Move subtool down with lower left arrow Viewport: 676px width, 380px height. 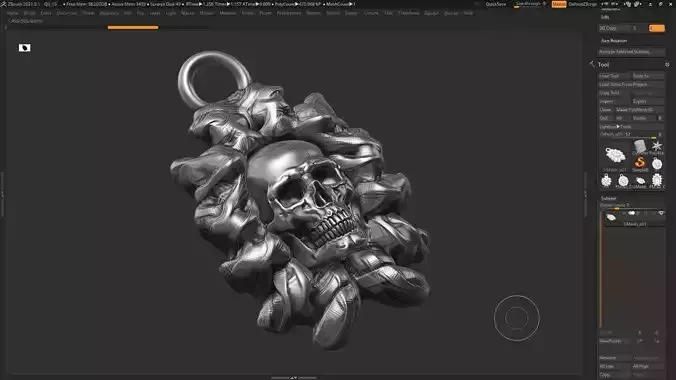click(639, 341)
